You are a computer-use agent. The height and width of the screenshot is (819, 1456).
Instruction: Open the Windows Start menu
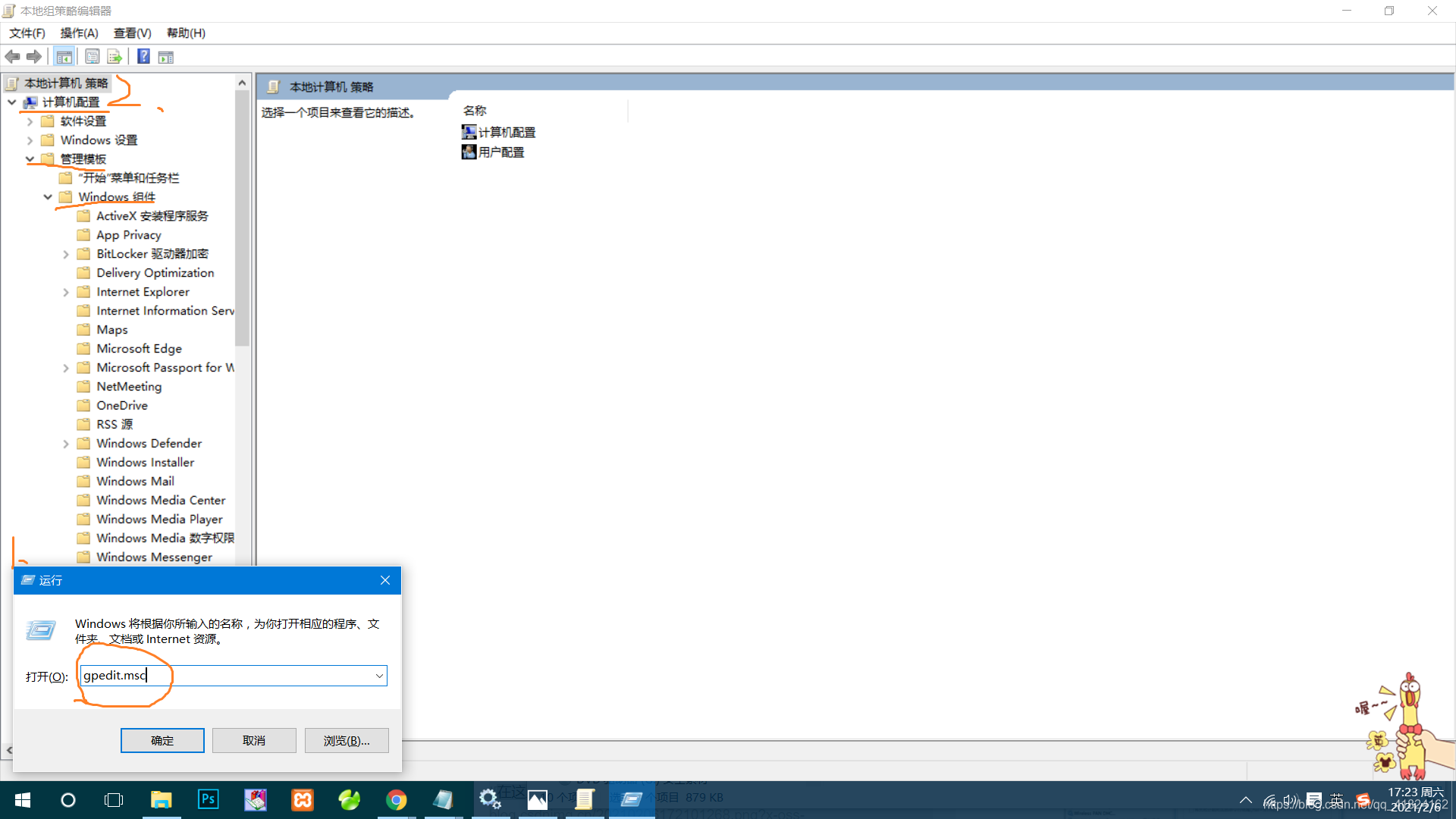click(23, 800)
